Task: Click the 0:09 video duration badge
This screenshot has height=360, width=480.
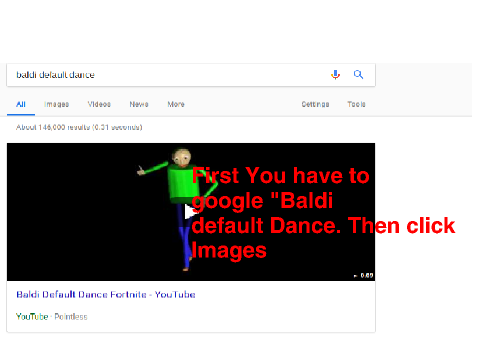Action: point(364,276)
